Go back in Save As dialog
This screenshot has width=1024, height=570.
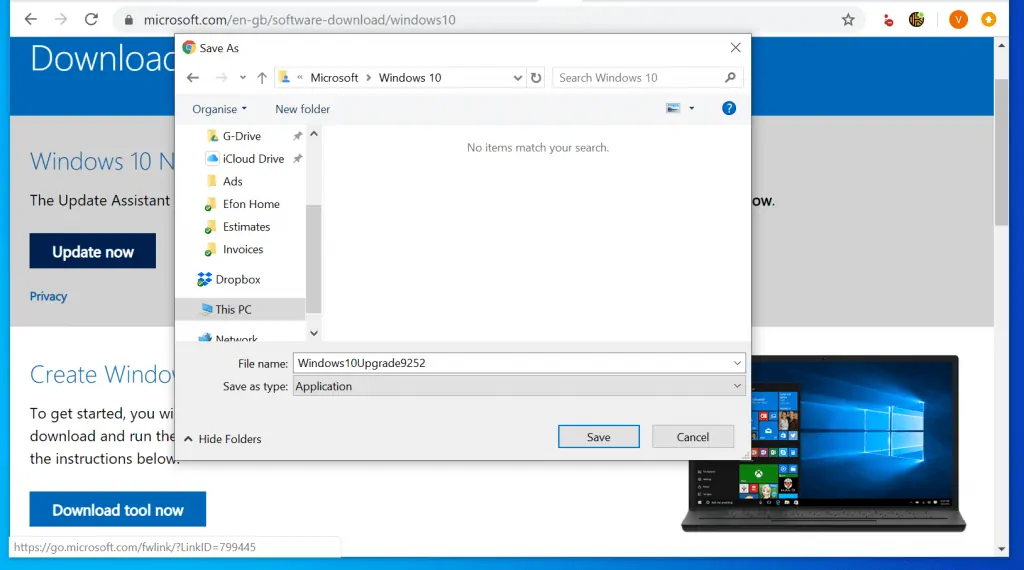pos(193,78)
